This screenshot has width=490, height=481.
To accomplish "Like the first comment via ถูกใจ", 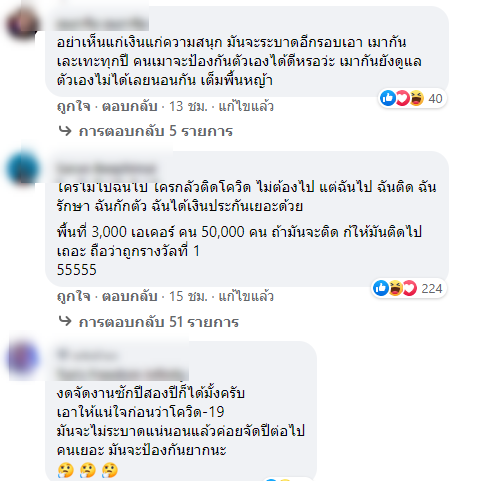I will point(74,107).
